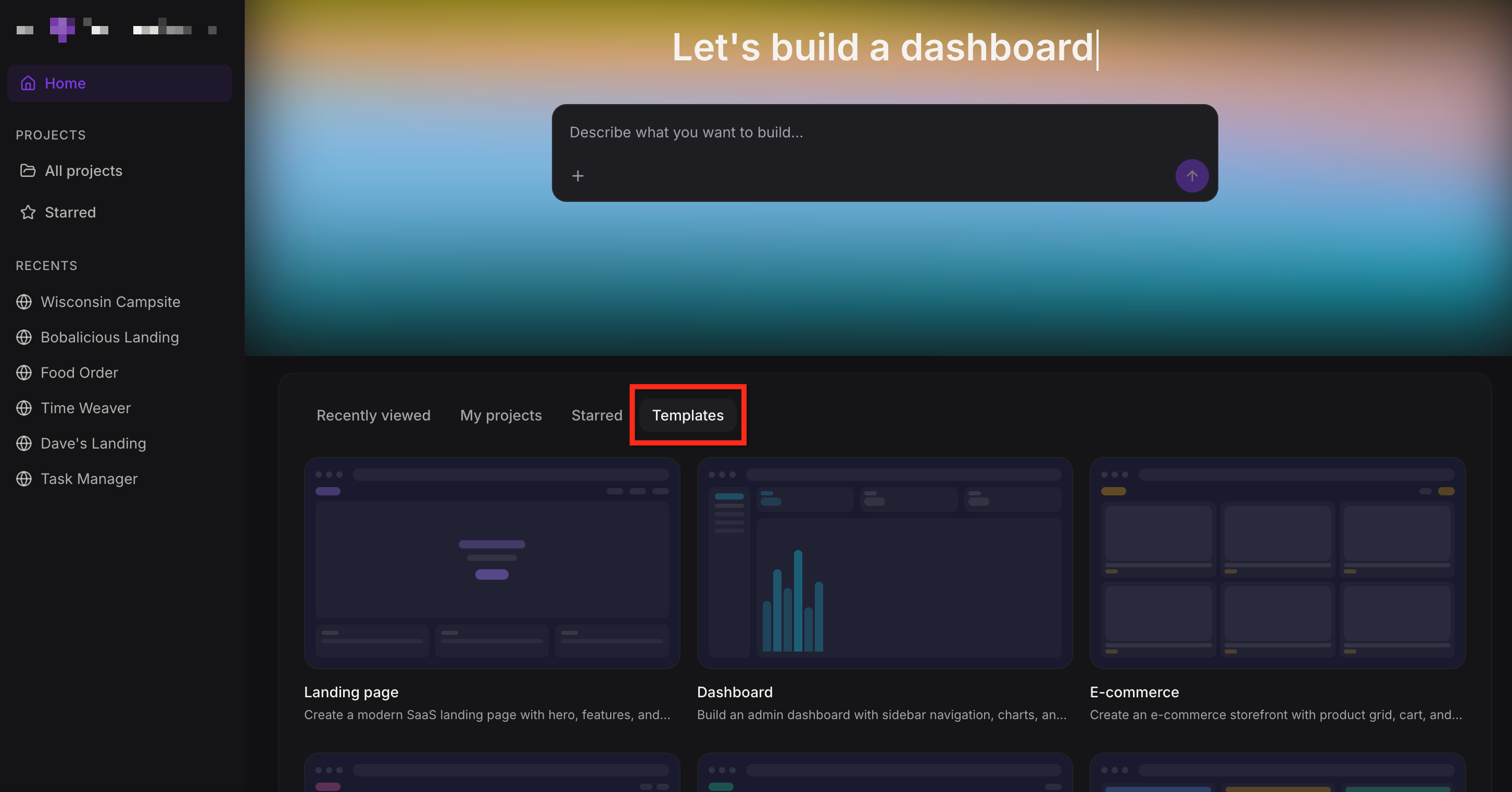Choose the E-commerce template card

point(1277,563)
